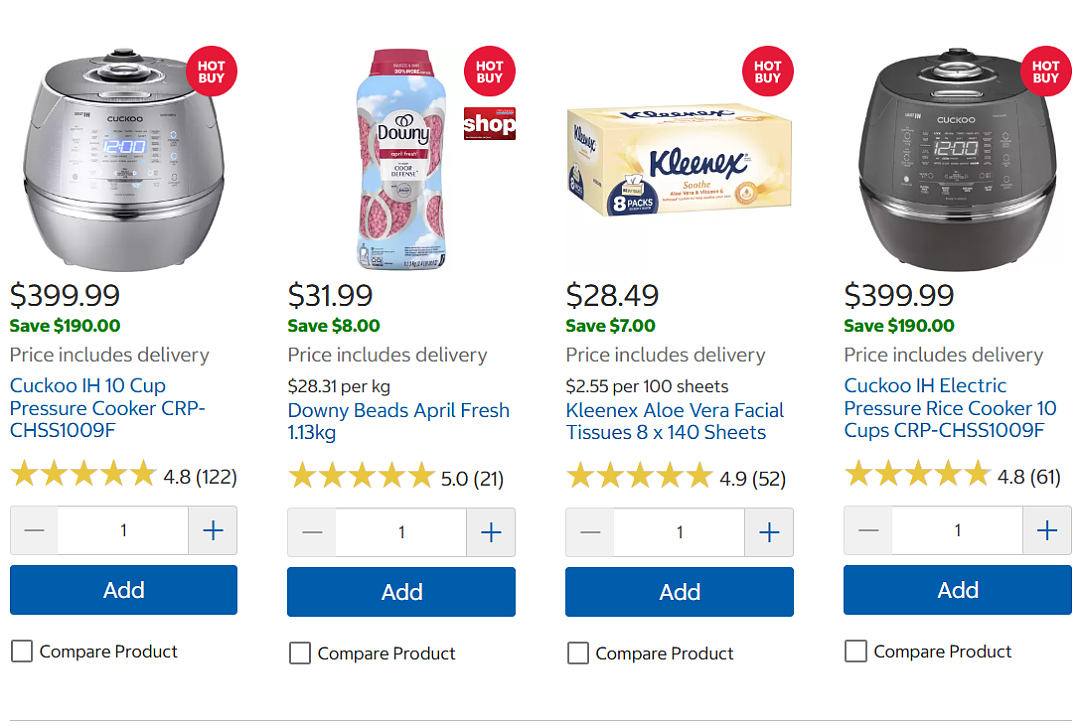
Task: Click Hot Buy badge on Kleenex tissues
Action: point(767,72)
